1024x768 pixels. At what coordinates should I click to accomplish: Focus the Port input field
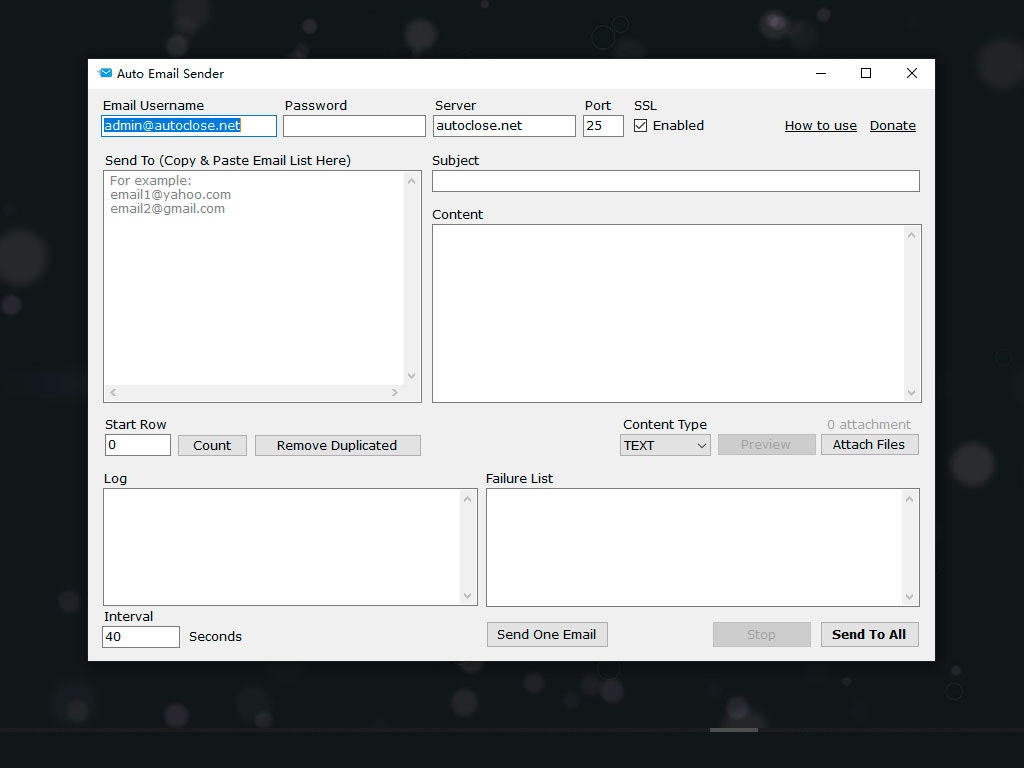(603, 126)
